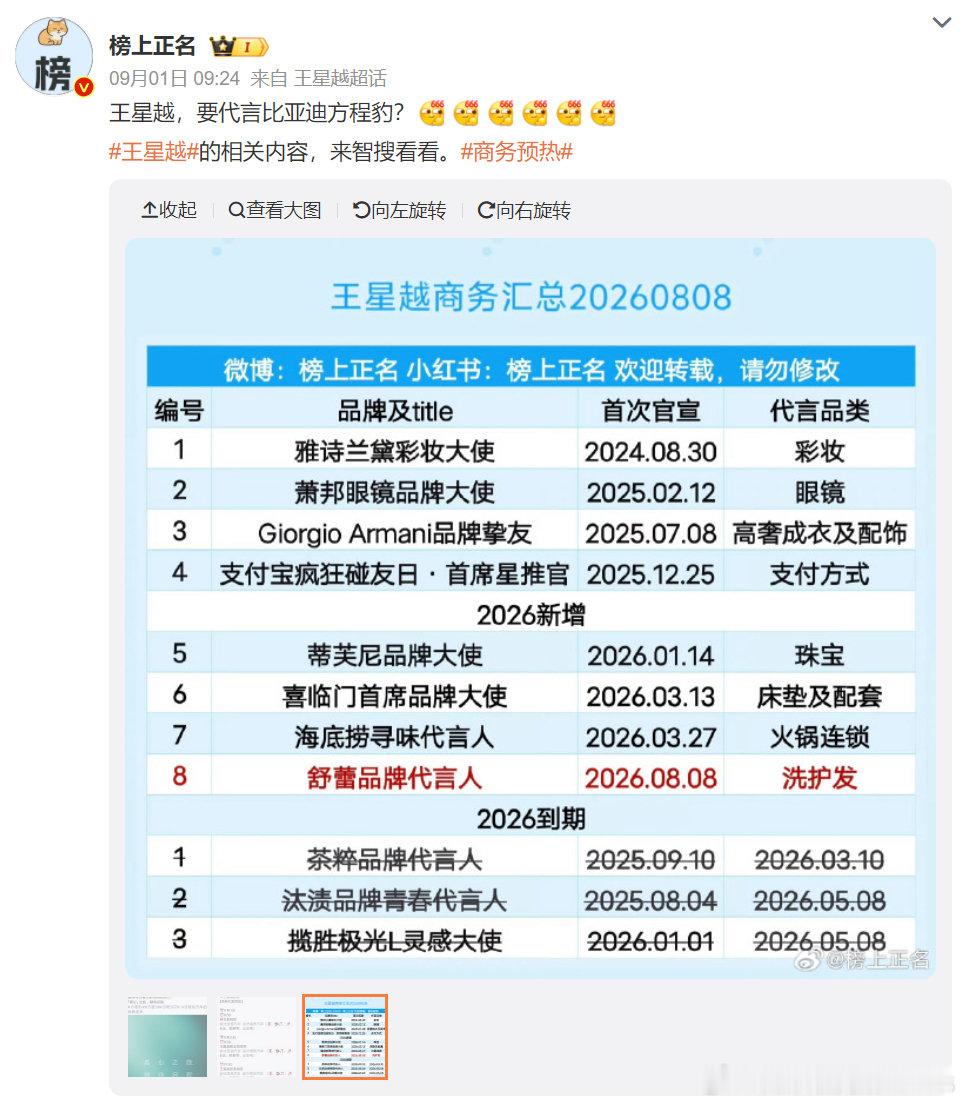The width and height of the screenshot is (963, 1104).
Task: Click the orange verified V badge
Action: coord(84,87)
